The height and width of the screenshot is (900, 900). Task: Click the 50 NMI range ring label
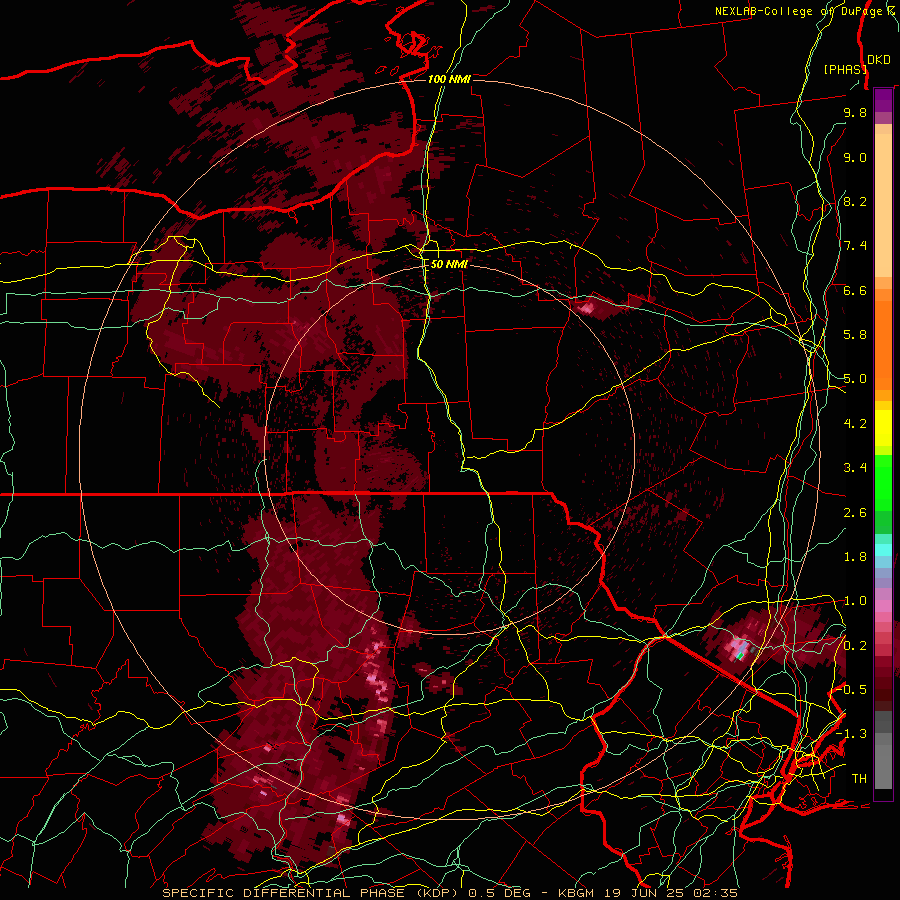pyautogui.click(x=449, y=264)
